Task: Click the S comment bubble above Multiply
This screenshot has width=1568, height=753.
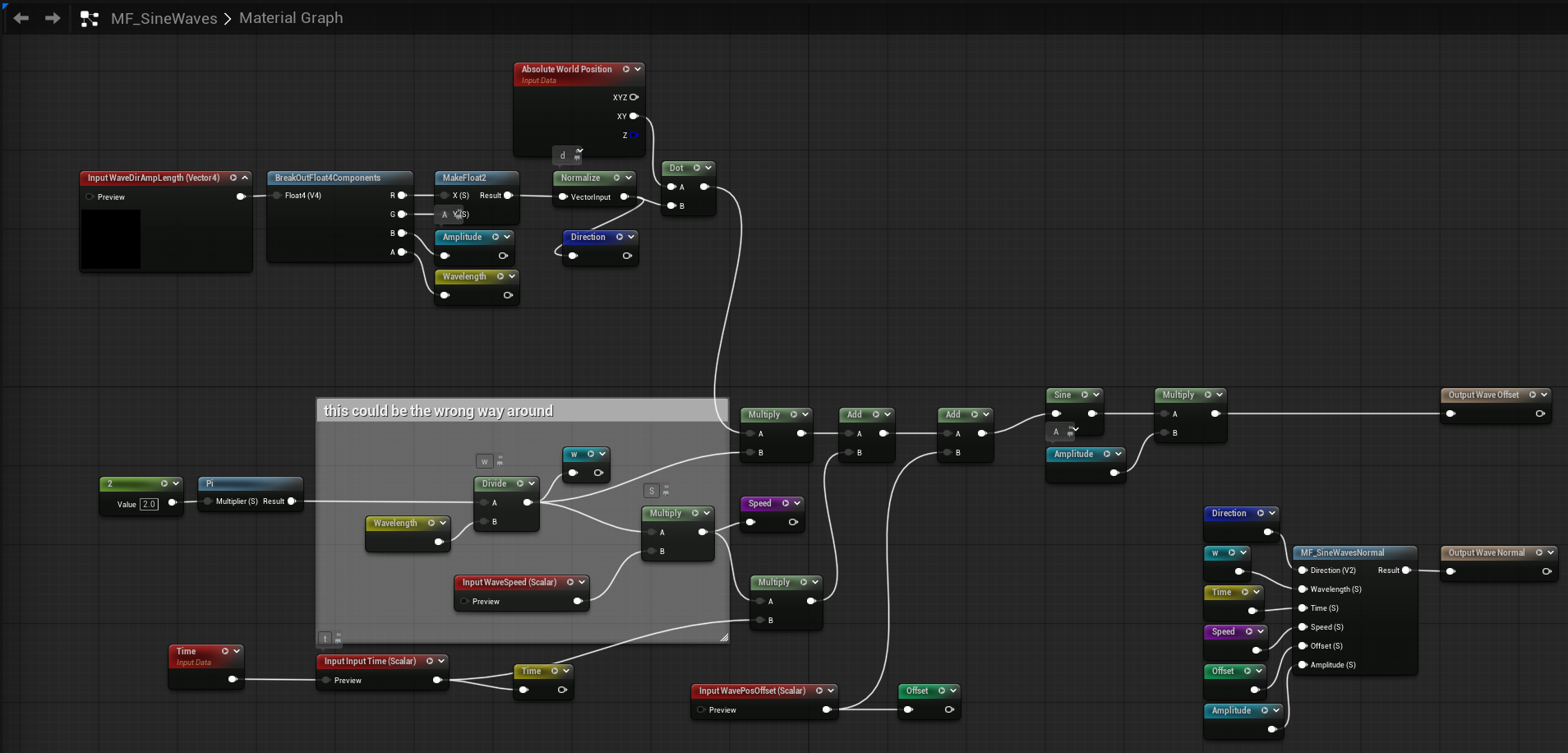Action: pos(652,491)
